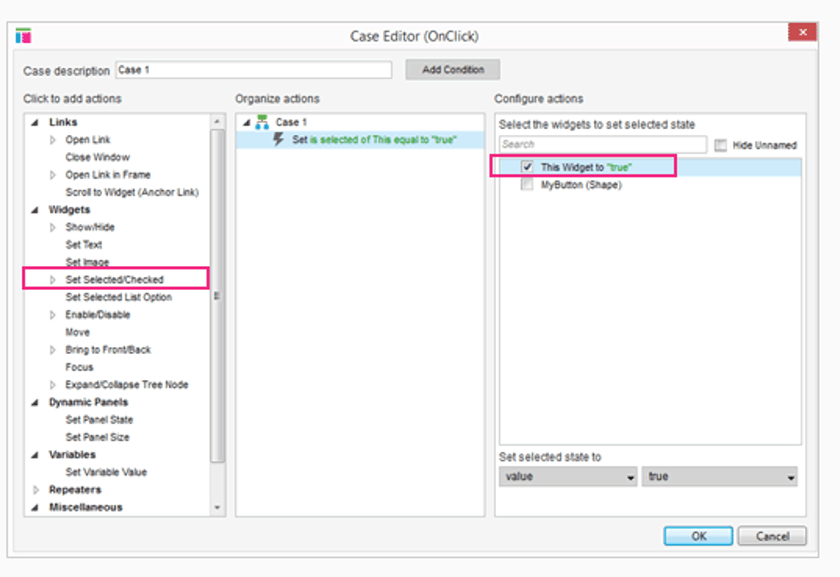The height and width of the screenshot is (577, 840).
Task: Check the This Widget checkbox
Action: pyautogui.click(x=527, y=167)
